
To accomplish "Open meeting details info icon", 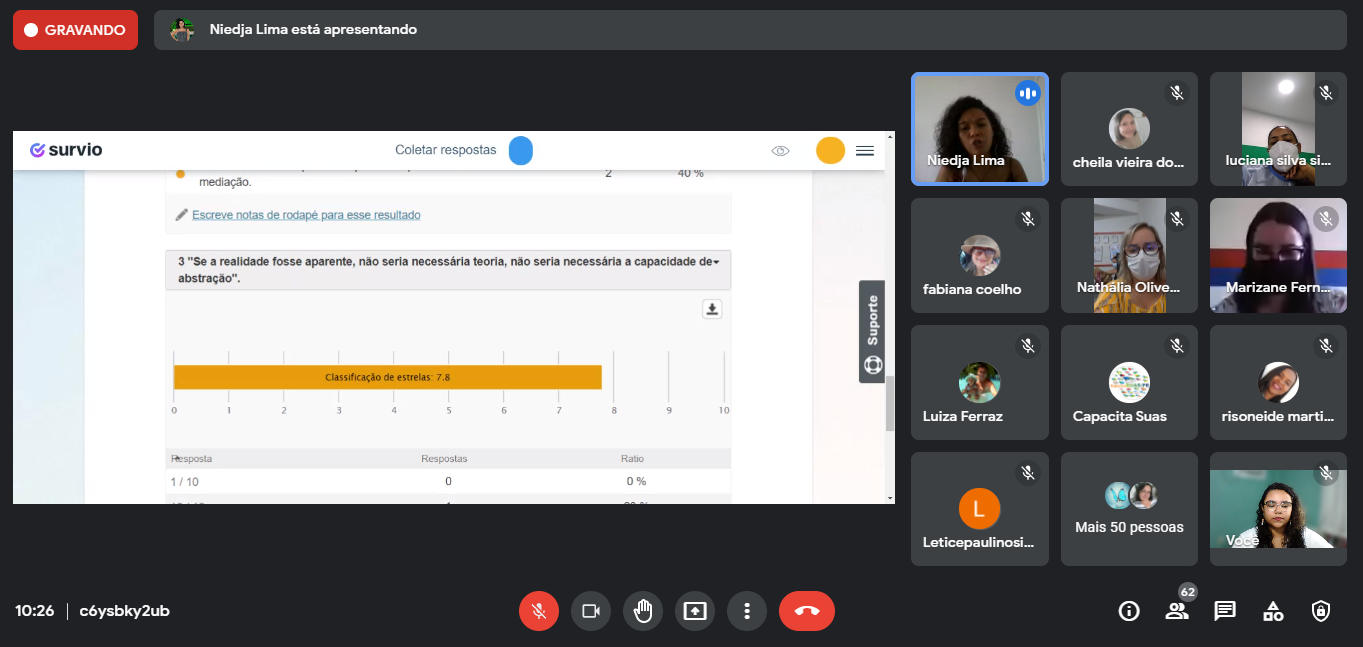I will [1129, 611].
